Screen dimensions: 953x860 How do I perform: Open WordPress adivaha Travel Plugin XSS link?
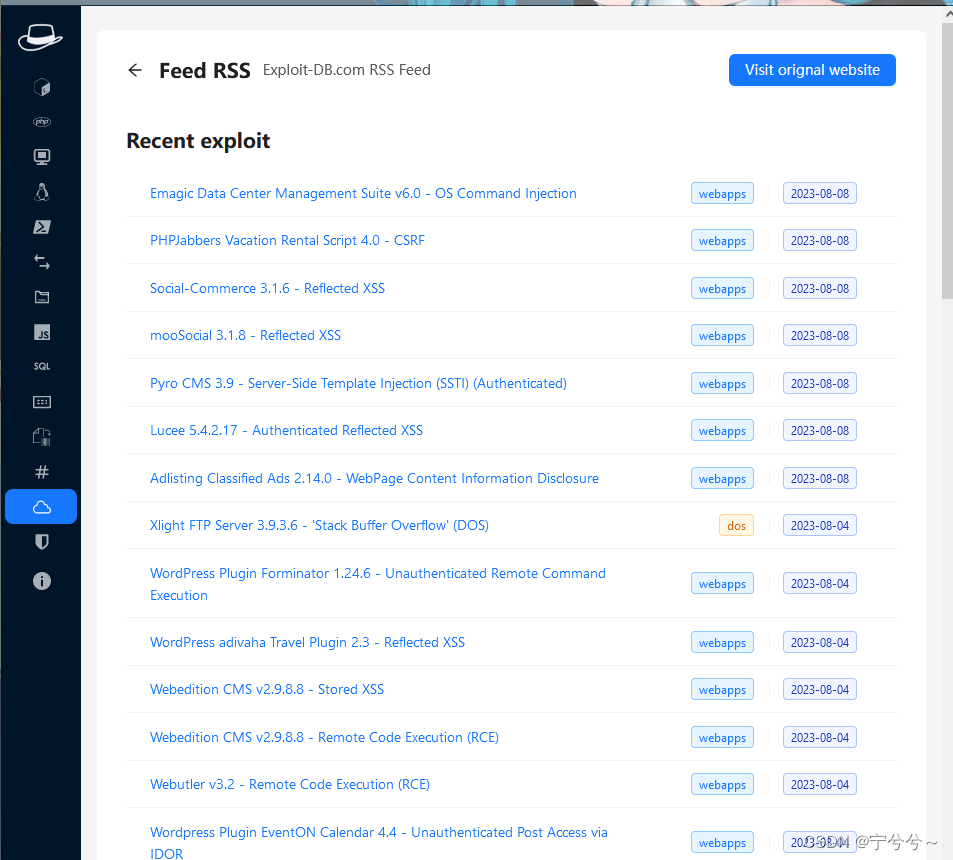pyautogui.click(x=307, y=642)
